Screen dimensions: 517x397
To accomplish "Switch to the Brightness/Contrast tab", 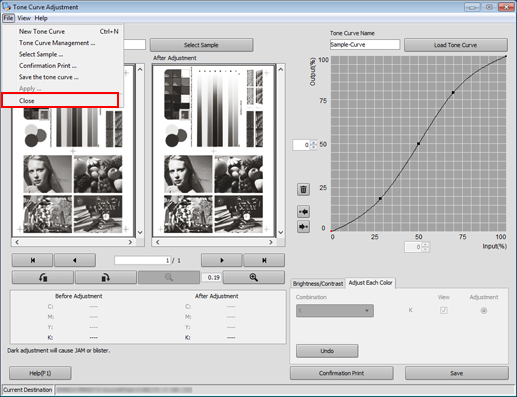I will coord(318,284).
